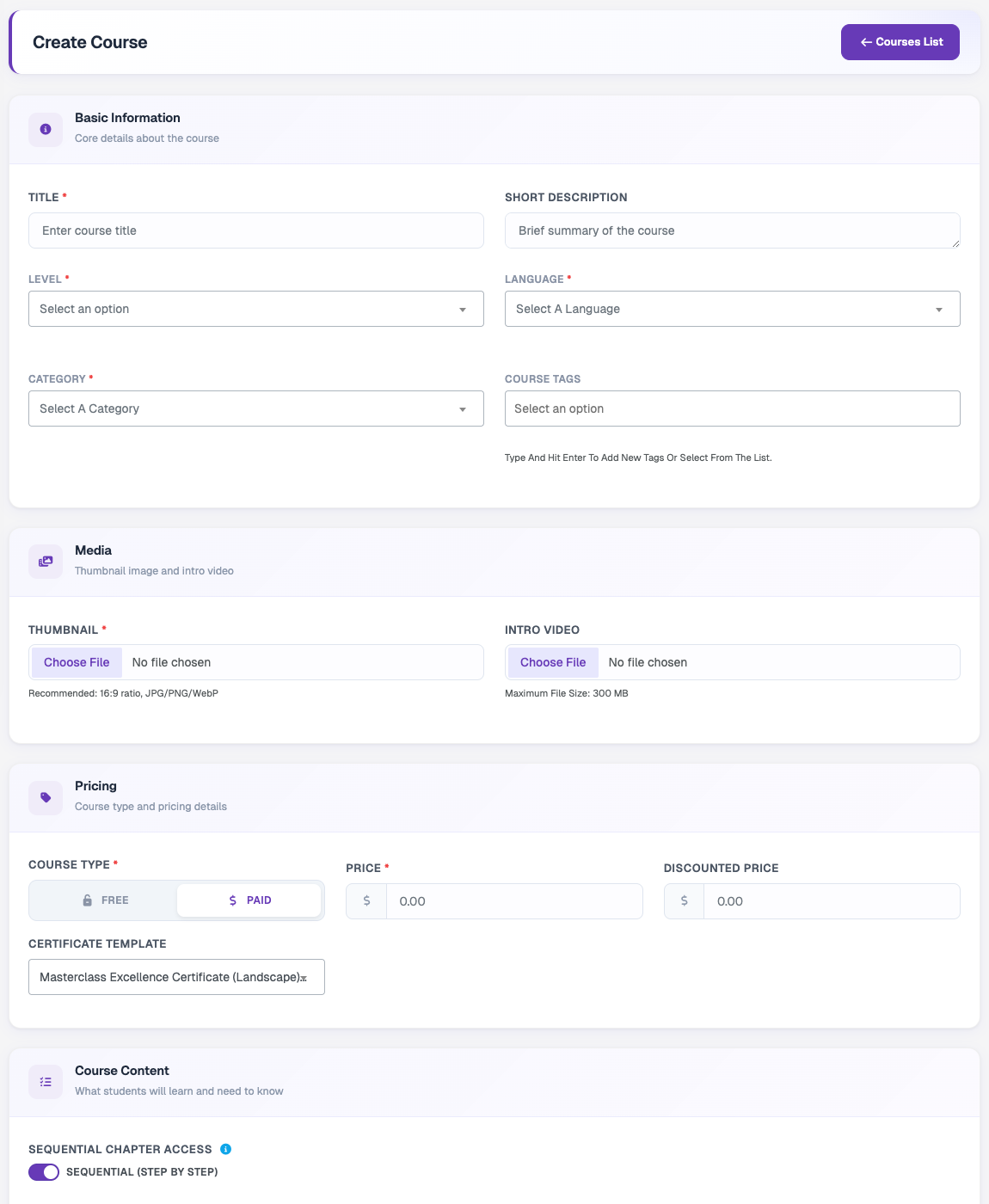Screen dimensions: 989x1204
Task: Click the Media section image icon
Action: (46, 562)
